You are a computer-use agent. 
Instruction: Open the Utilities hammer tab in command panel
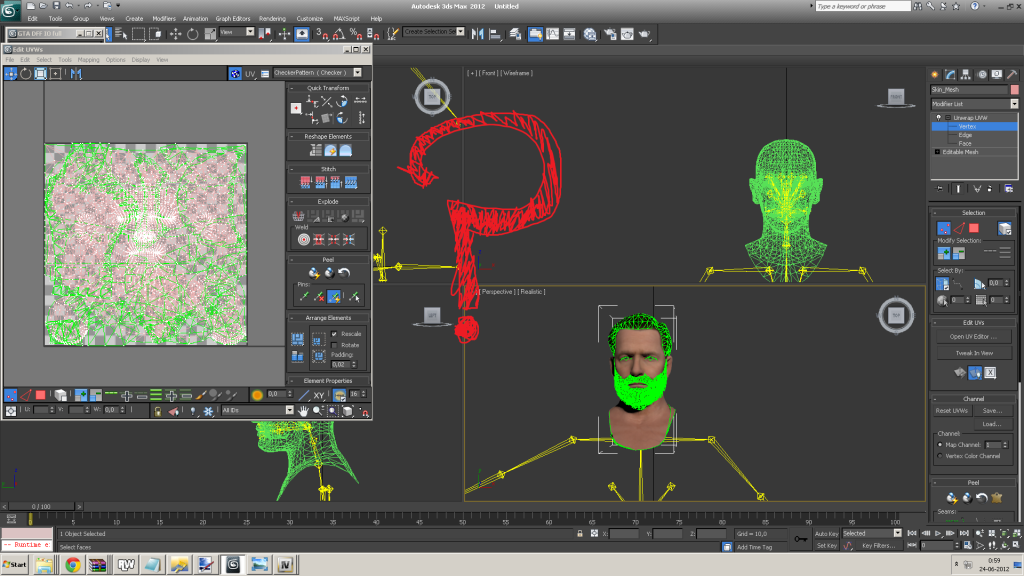point(1012,74)
